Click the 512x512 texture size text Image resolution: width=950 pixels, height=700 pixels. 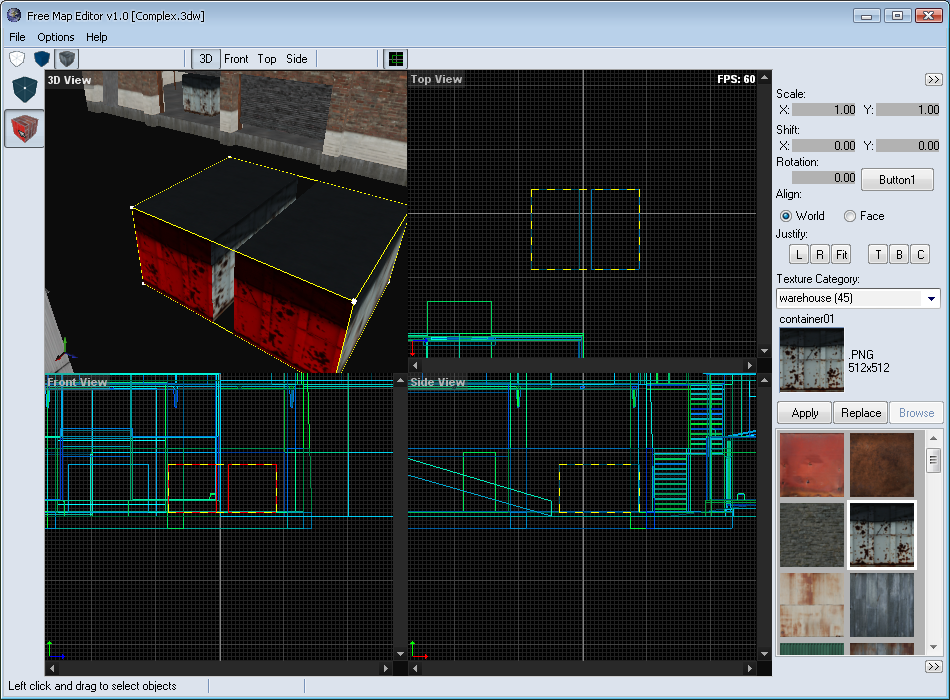869,368
